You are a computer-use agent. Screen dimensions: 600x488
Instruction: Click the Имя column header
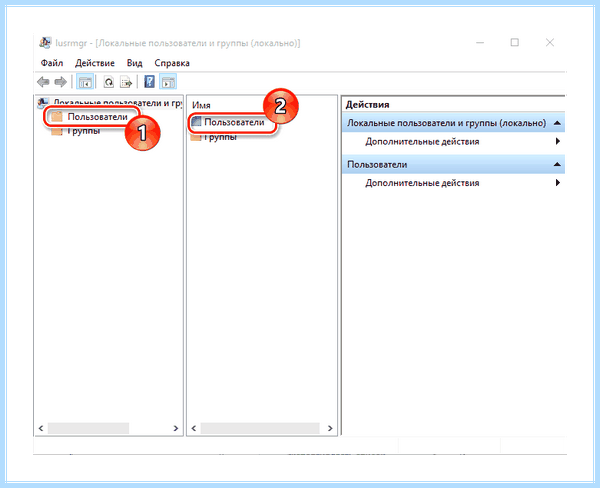(x=201, y=105)
